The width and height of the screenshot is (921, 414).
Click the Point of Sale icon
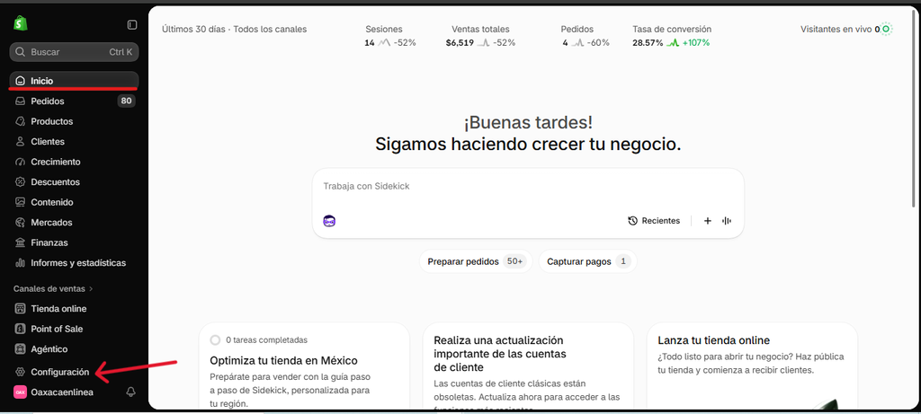(x=21, y=329)
